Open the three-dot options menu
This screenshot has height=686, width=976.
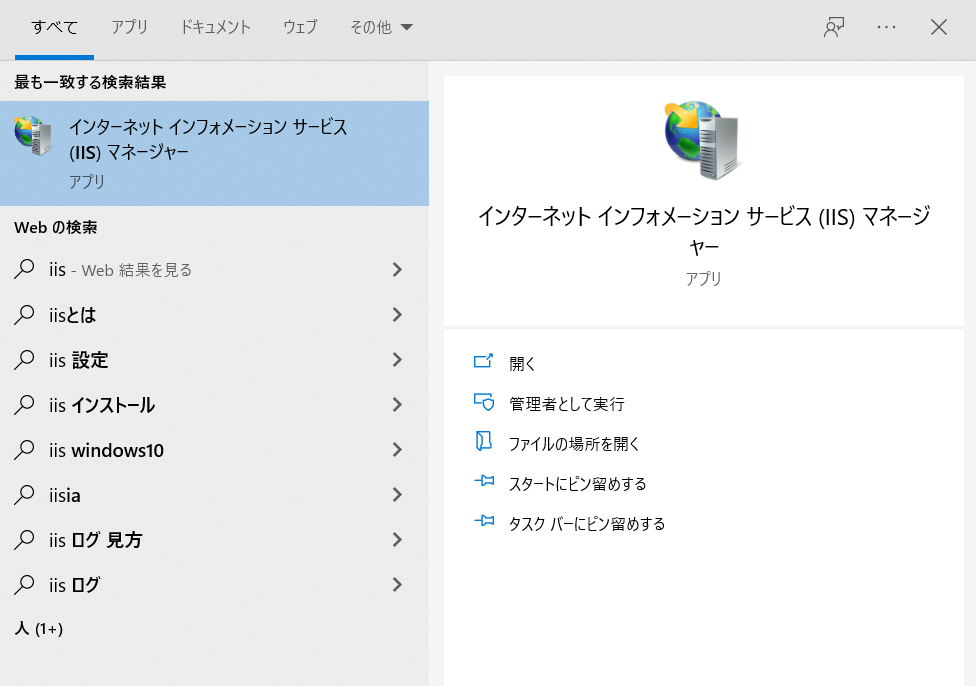[x=886, y=27]
